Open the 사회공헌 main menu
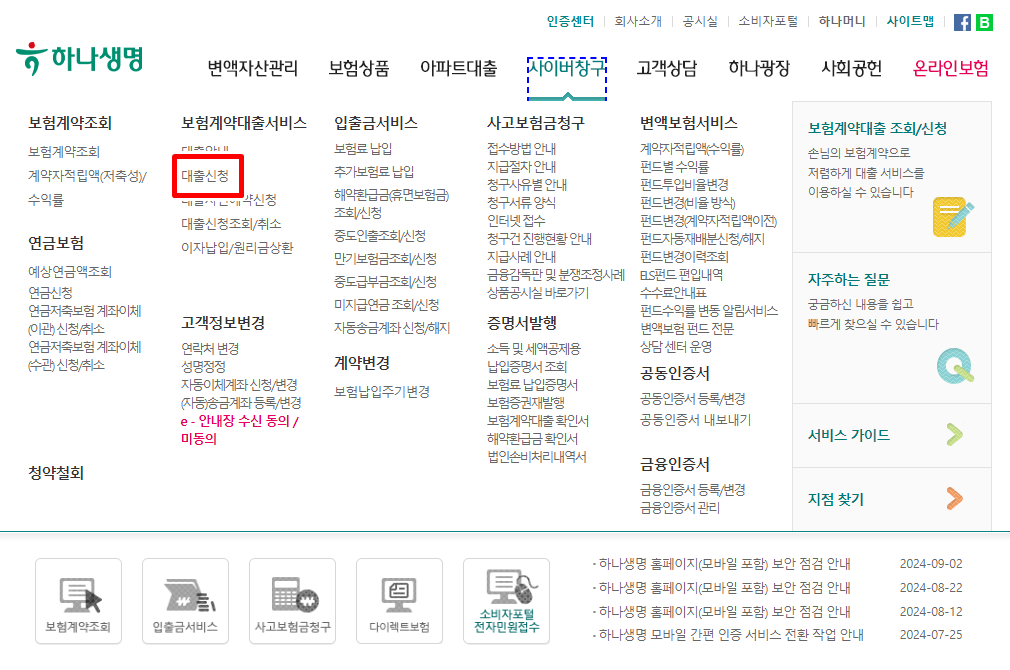Screen dimensions: 1010x670 pos(852,68)
